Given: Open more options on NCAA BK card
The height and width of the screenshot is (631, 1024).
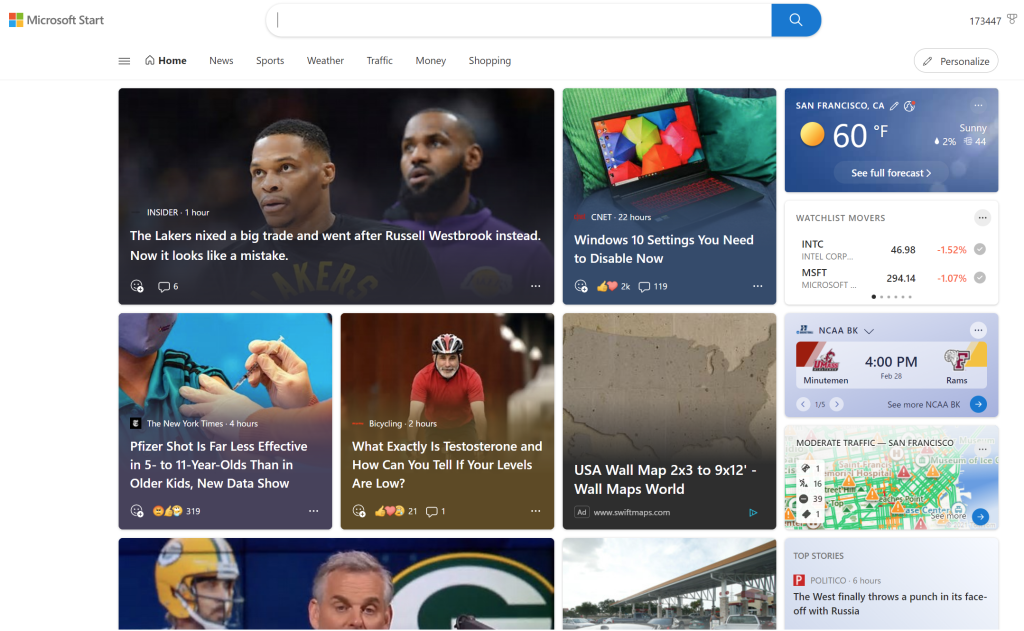Looking at the screenshot, I should (978, 330).
